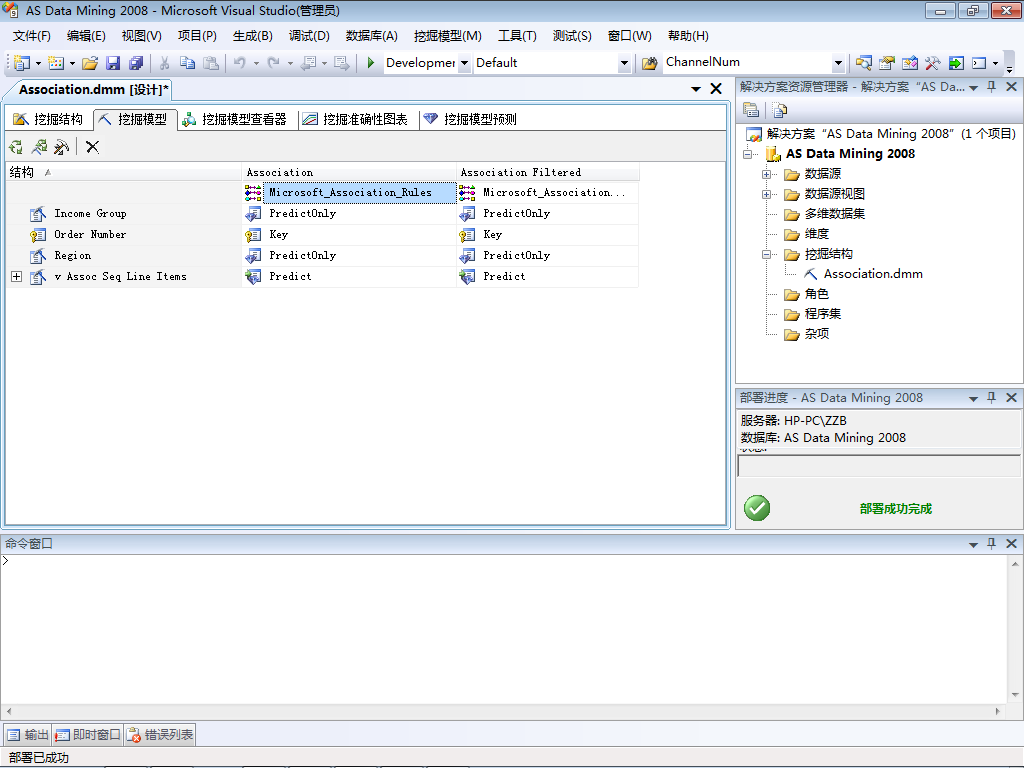
Task: Click the Association model column header
Action: [x=349, y=172]
